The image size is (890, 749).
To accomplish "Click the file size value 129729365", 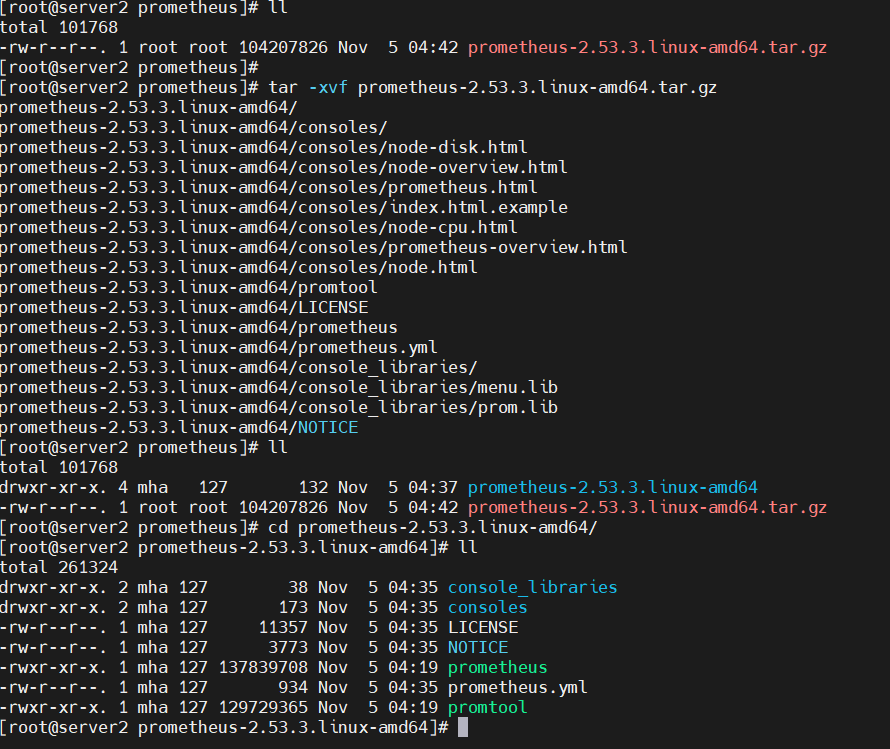I will pyautogui.click(x=263, y=708).
